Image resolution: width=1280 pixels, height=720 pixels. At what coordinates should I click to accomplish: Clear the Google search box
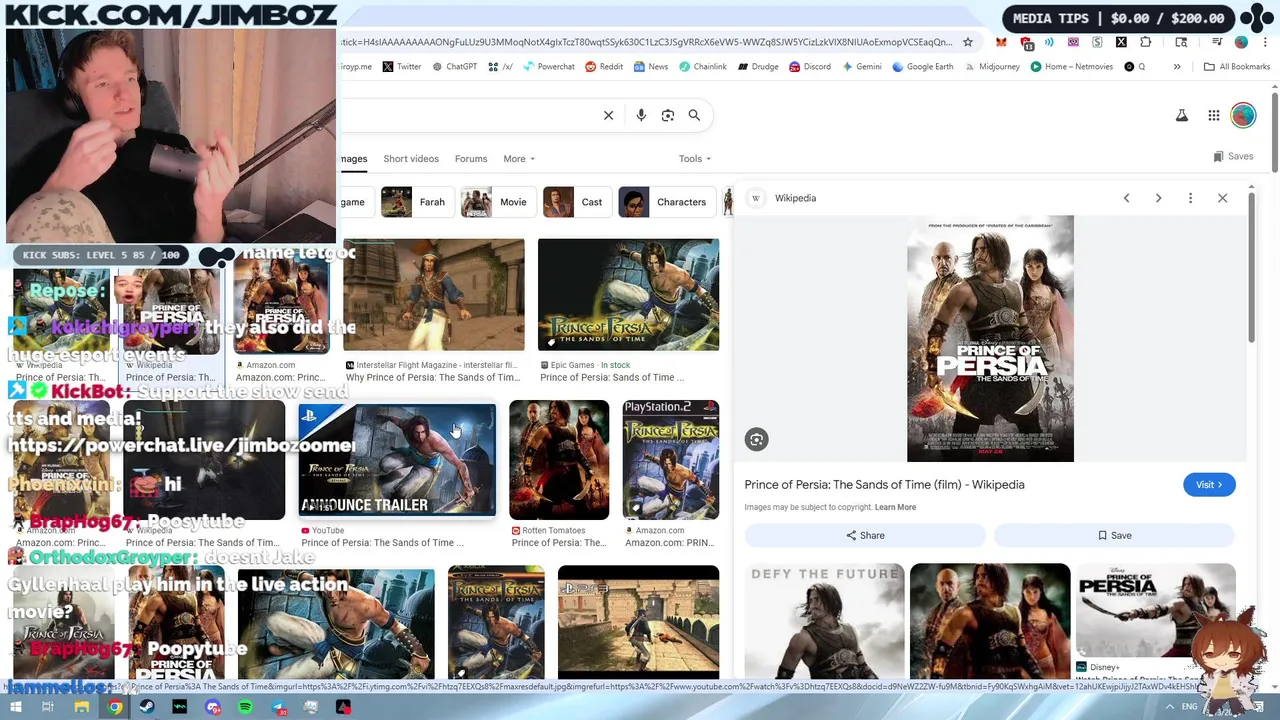(x=608, y=115)
